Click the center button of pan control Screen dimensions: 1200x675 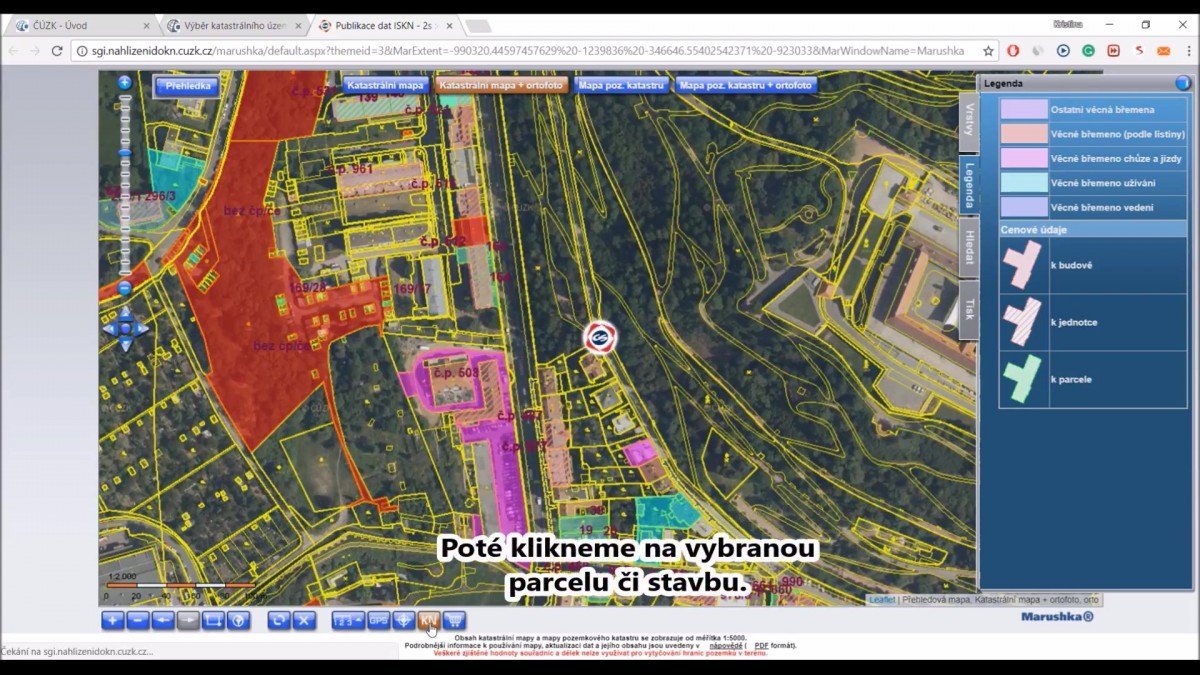tap(126, 328)
